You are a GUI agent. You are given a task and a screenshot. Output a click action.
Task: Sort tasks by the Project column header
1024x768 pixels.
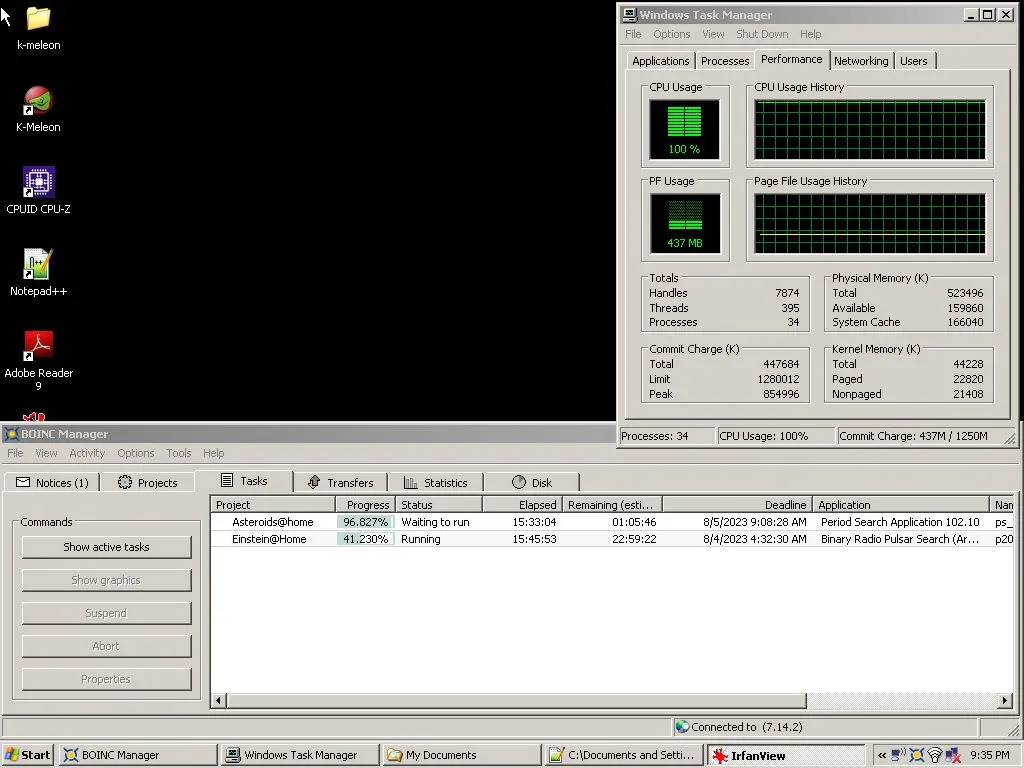tap(273, 504)
